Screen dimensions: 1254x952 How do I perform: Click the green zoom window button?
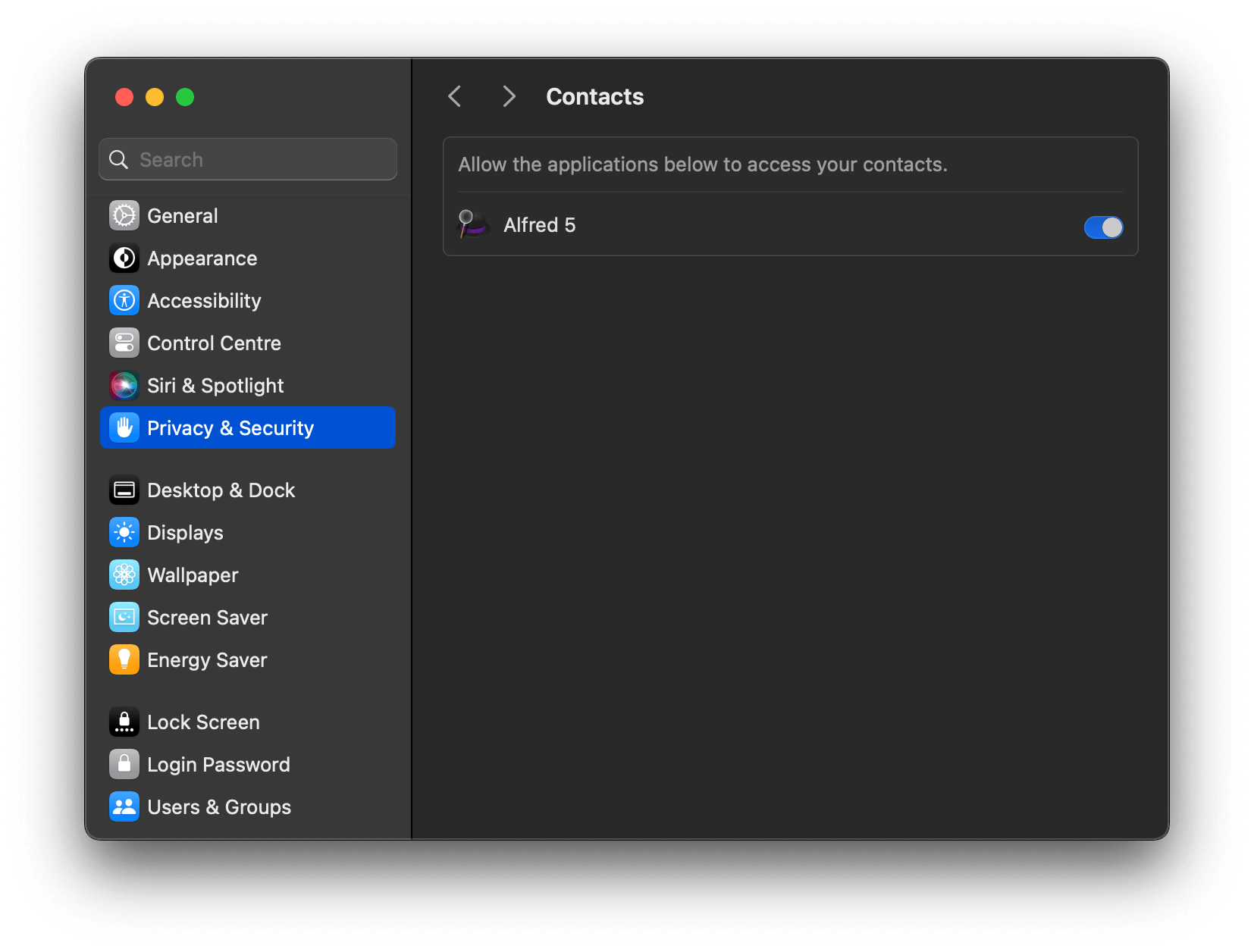point(185,97)
